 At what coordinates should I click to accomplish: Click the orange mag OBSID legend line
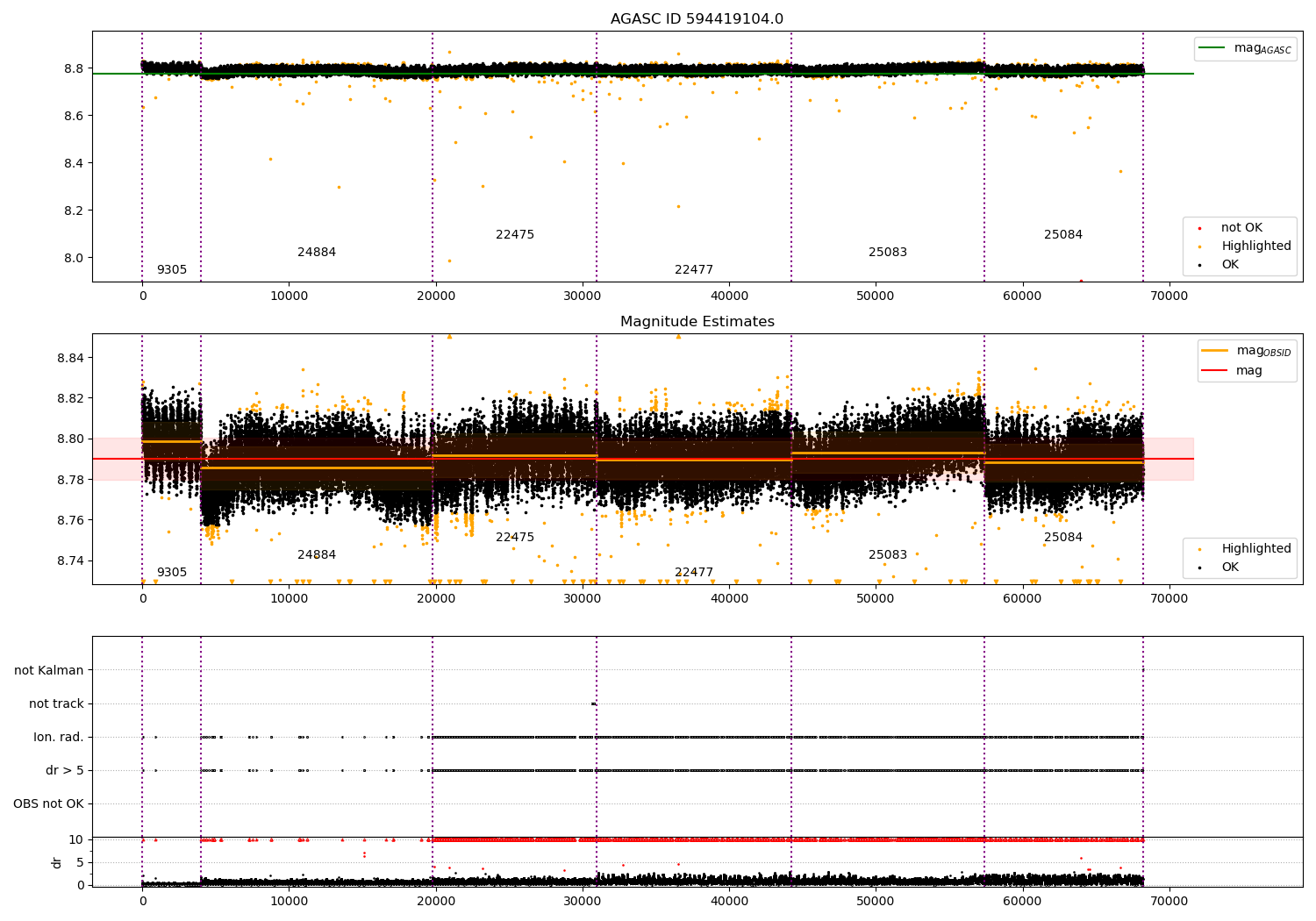(x=1215, y=350)
